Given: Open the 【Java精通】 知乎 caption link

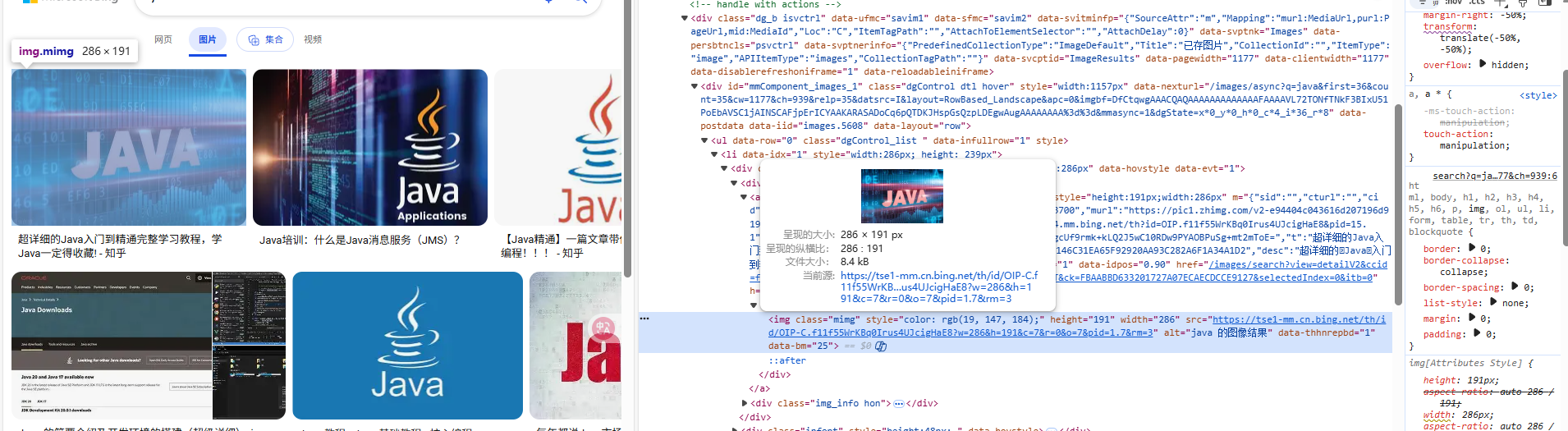Looking at the screenshot, I should point(561,246).
